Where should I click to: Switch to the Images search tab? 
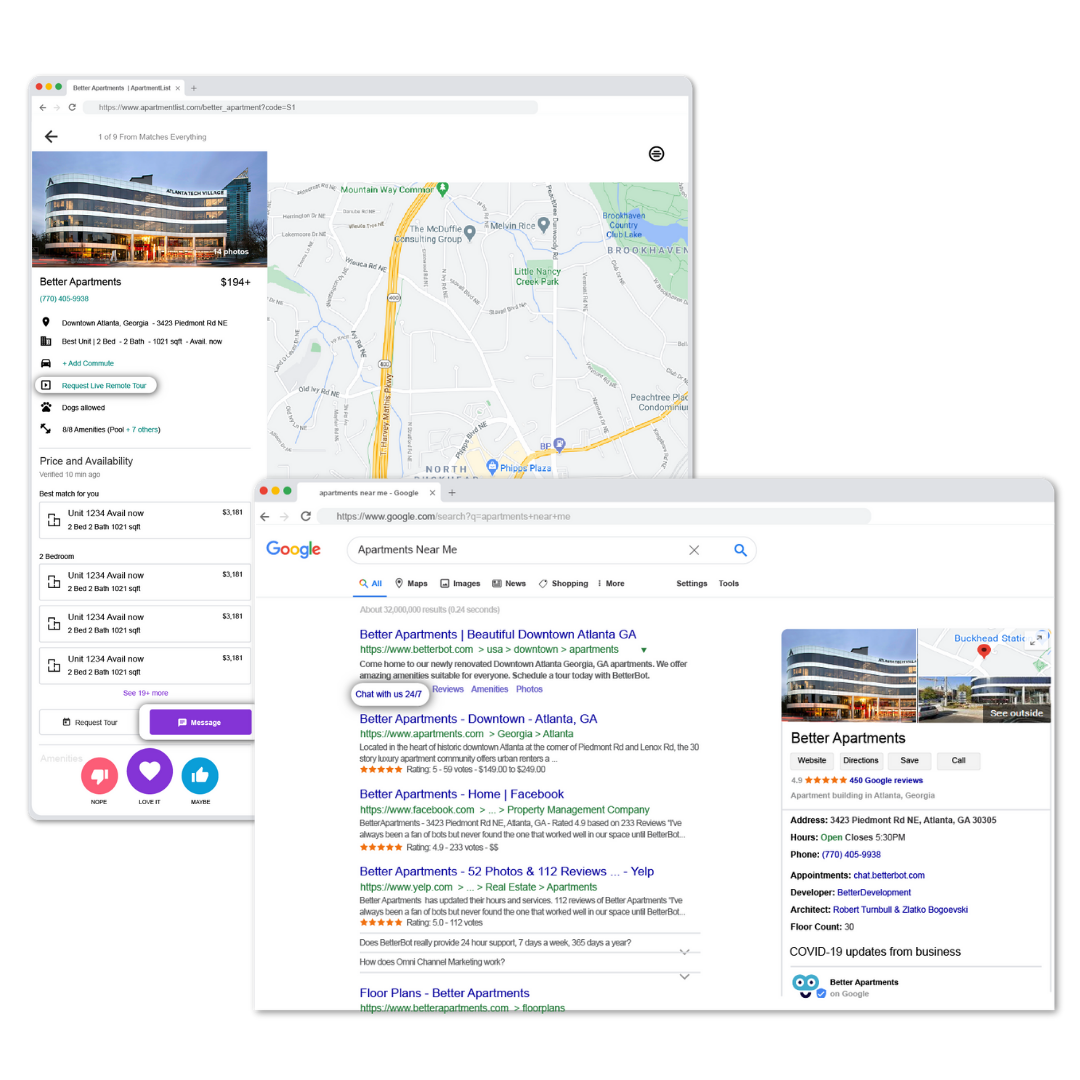tap(460, 583)
